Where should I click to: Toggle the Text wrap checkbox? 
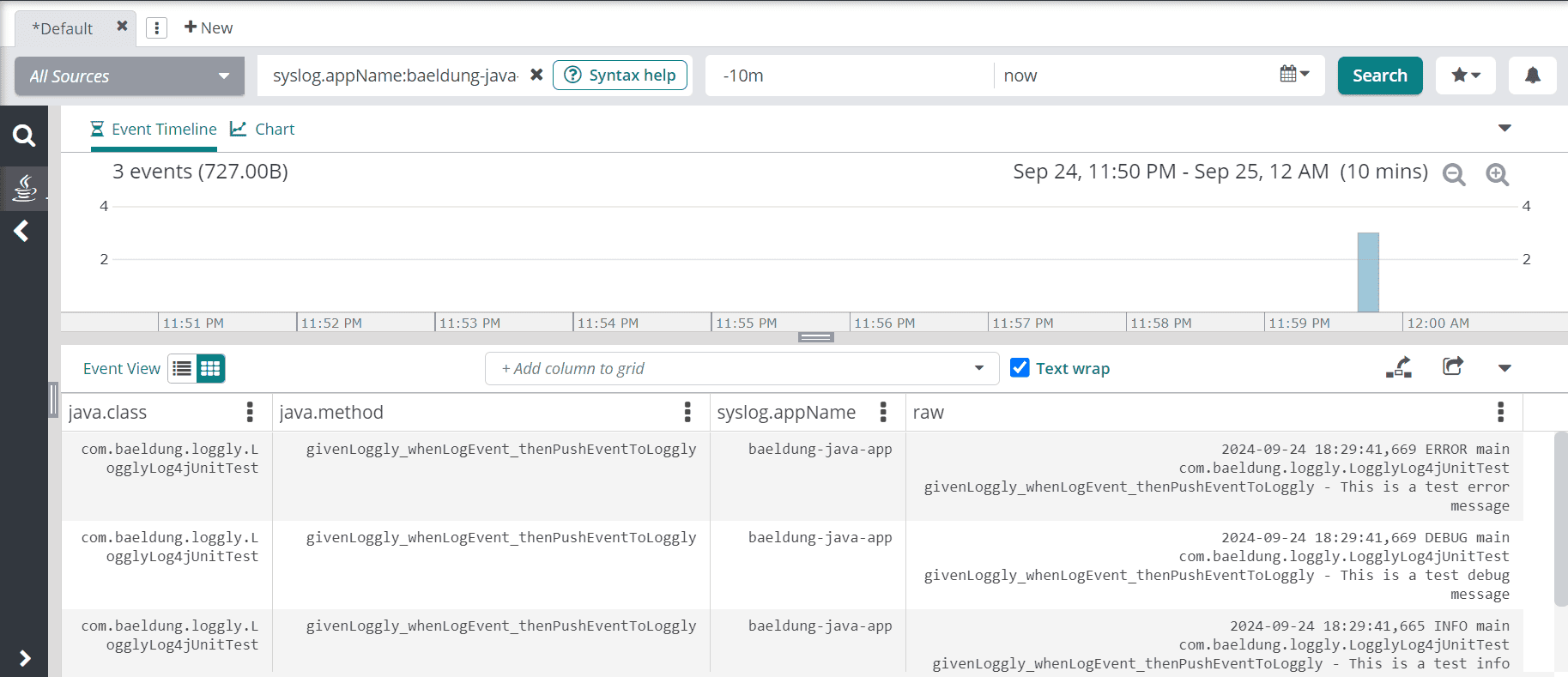coord(1020,368)
